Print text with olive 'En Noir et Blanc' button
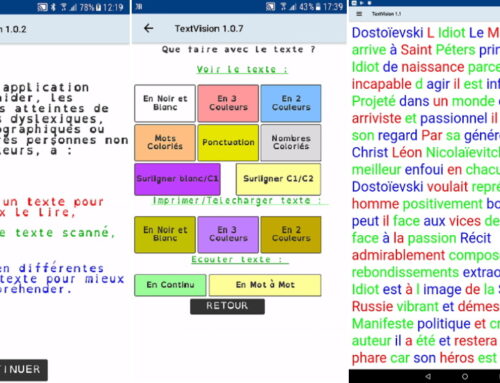The height and width of the screenshot is (383, 500). click(x=165, y=234)
